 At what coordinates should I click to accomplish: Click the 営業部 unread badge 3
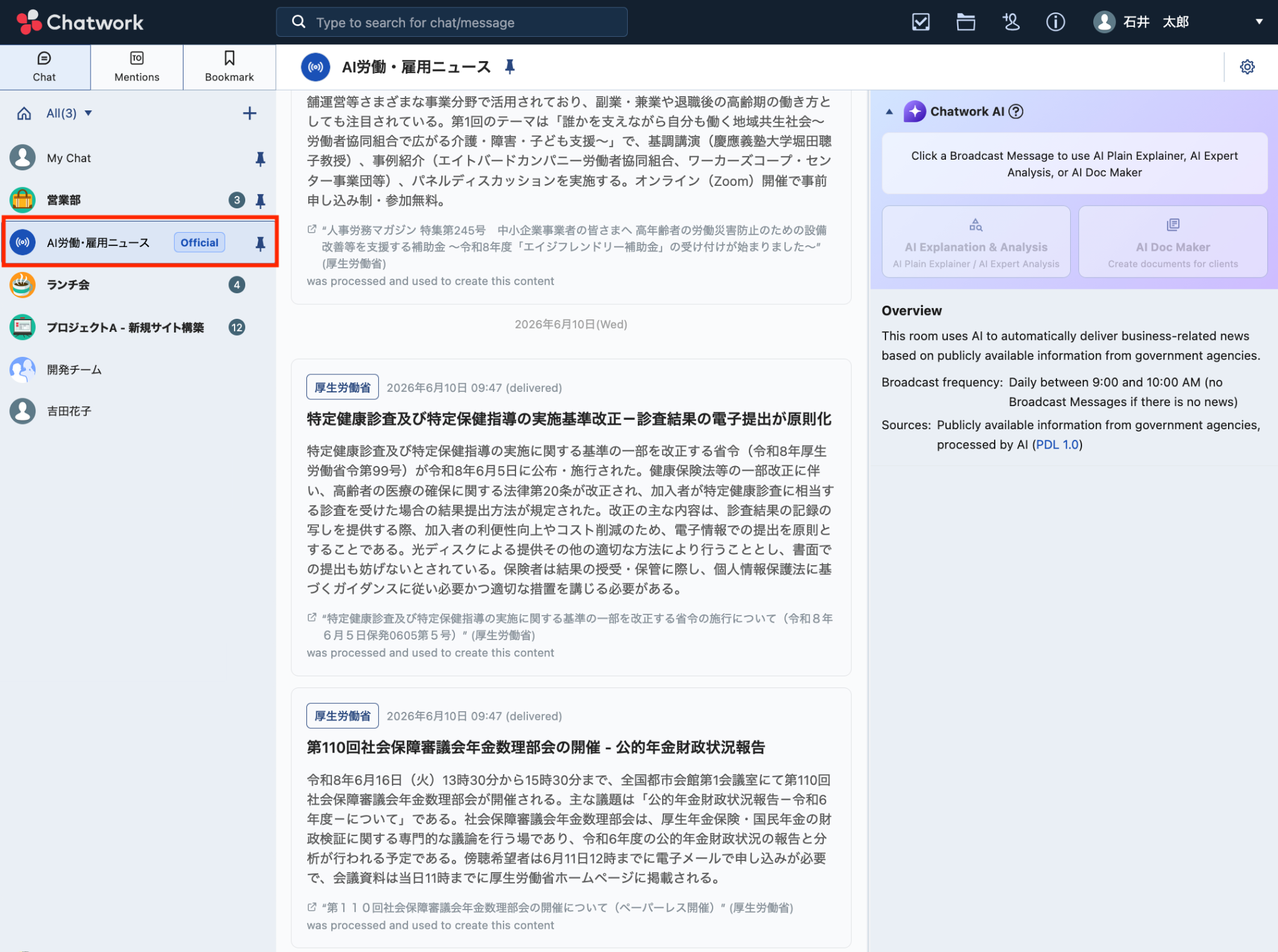point(237,200)
